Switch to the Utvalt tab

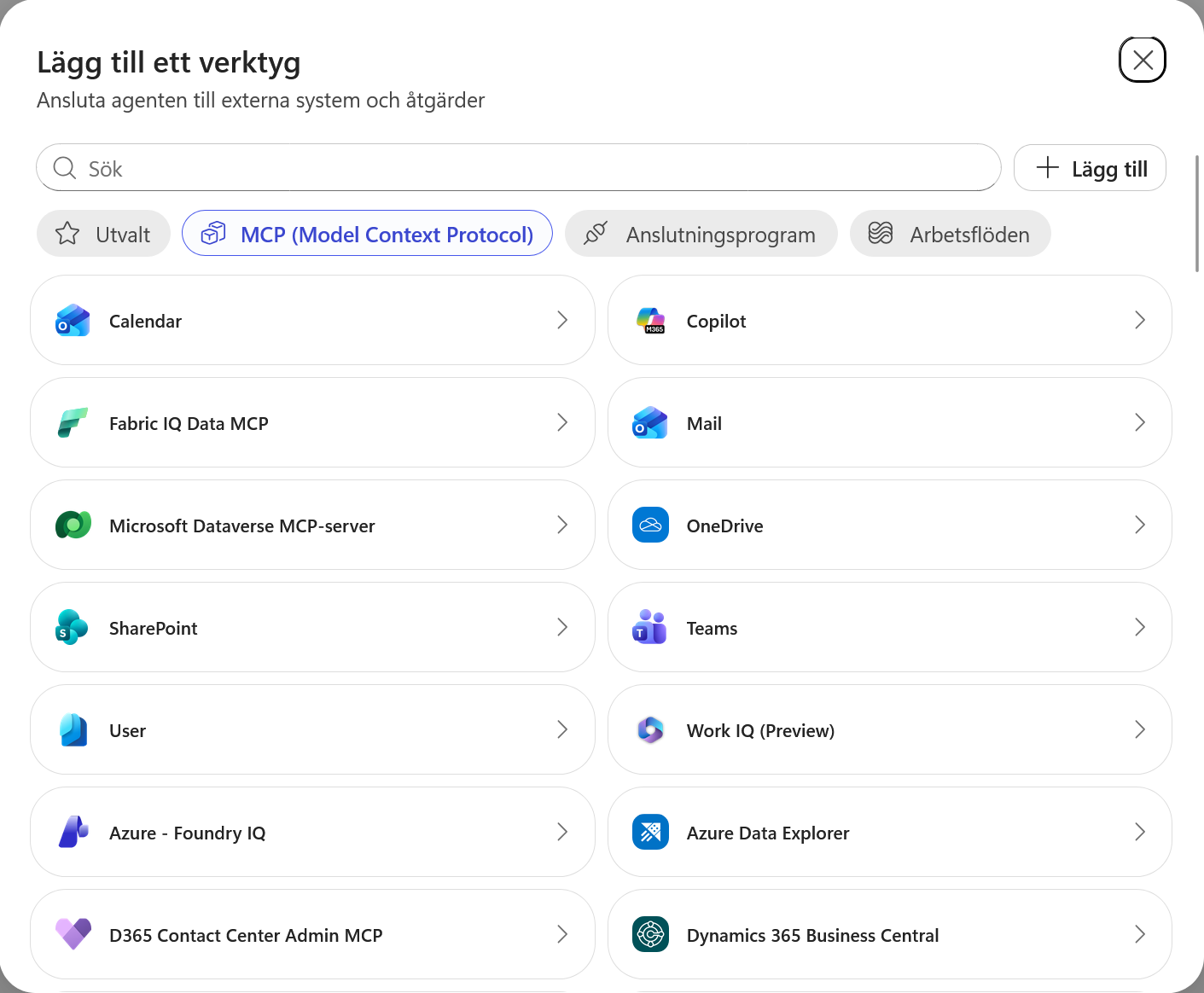click(x=103, y=234)
